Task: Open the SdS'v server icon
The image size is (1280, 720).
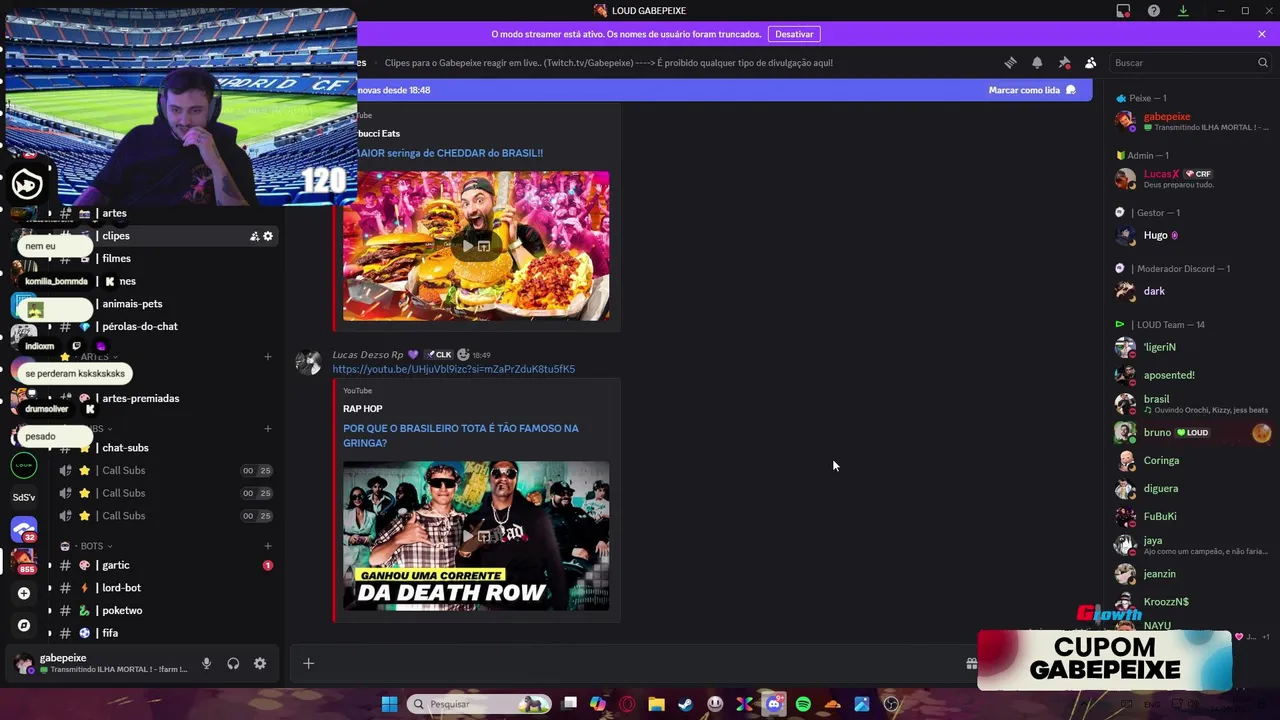Action: click(24, 497)
